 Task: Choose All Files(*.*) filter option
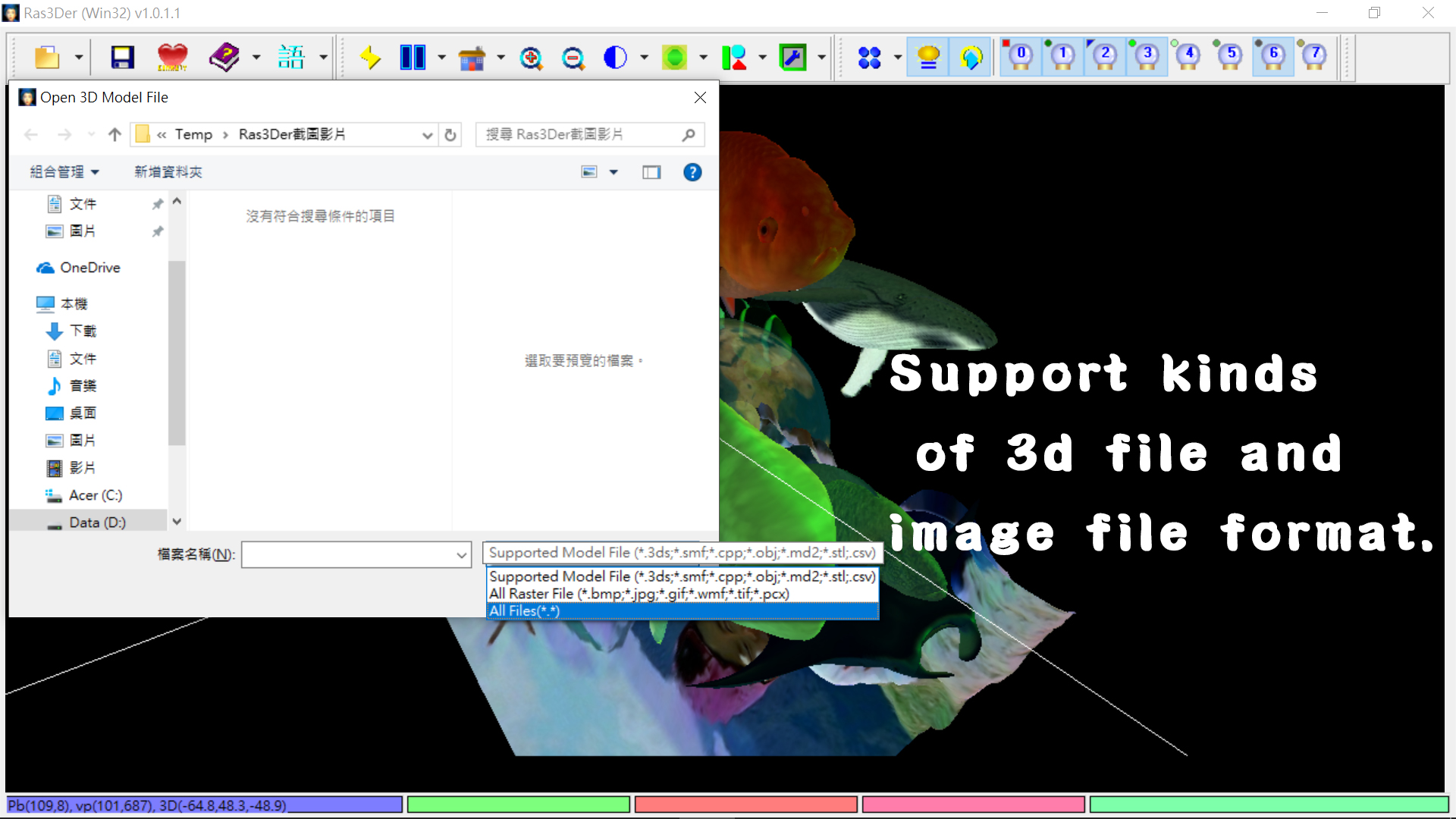[525, 611]
